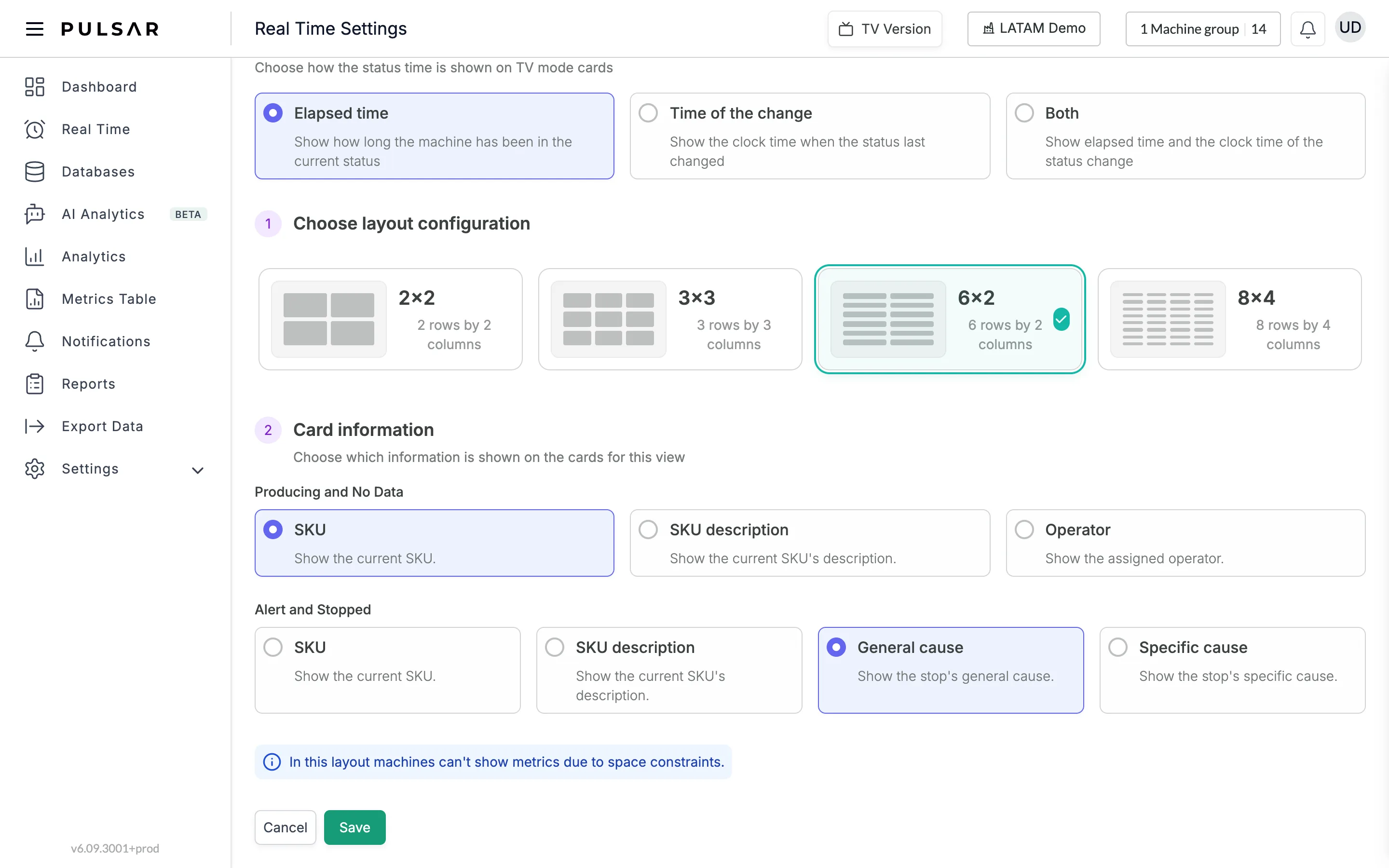Open the UD user avatar
The width and height of the screenshot is (1389, 868).
[x=1350, y=27]
